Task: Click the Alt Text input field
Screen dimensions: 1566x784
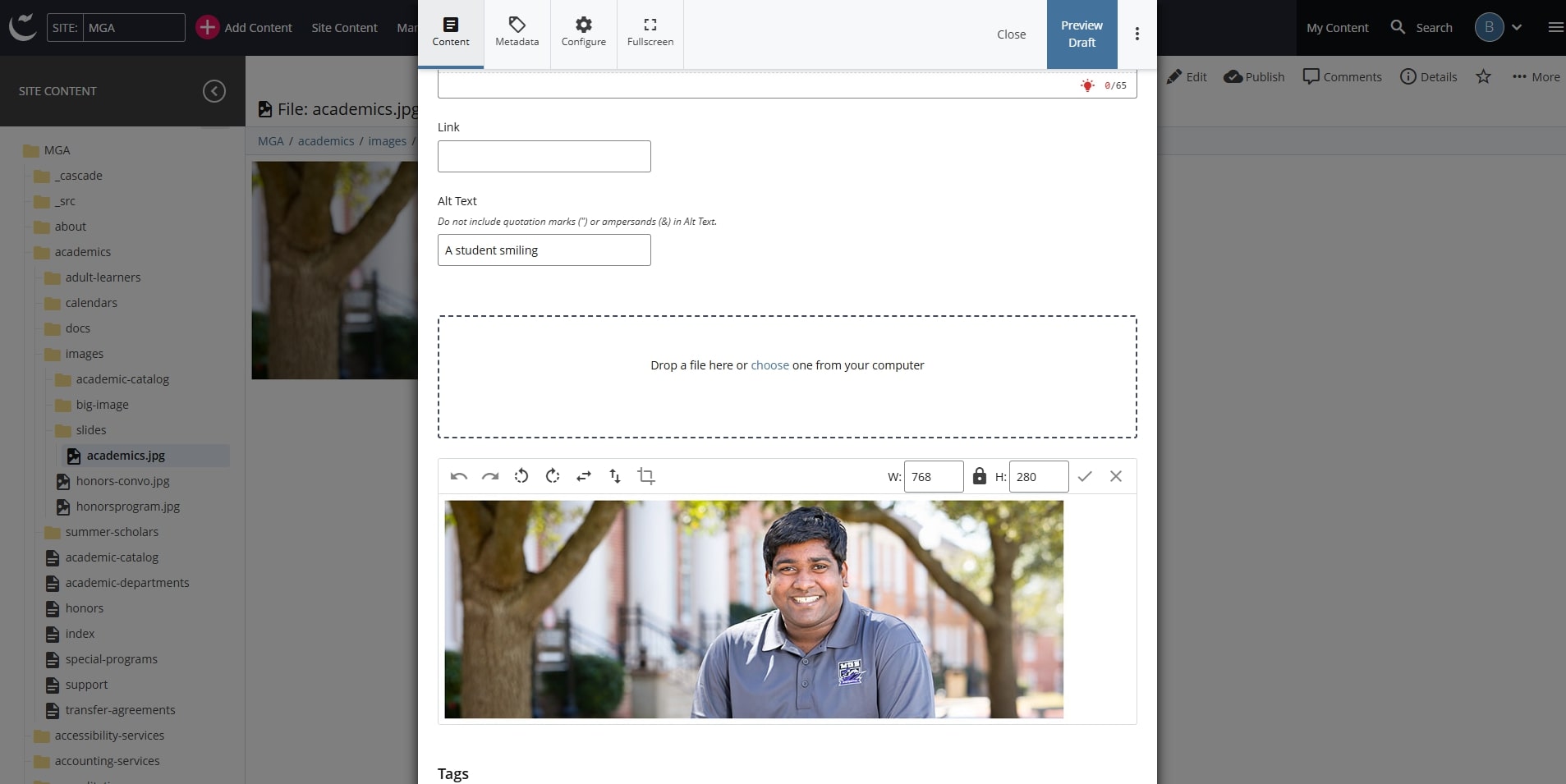Action: [x=544, y=250]
